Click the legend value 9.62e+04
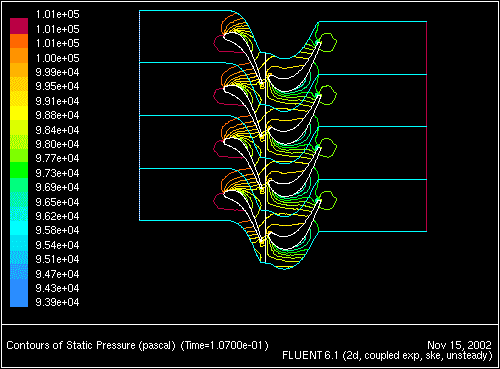 (58, 216)
